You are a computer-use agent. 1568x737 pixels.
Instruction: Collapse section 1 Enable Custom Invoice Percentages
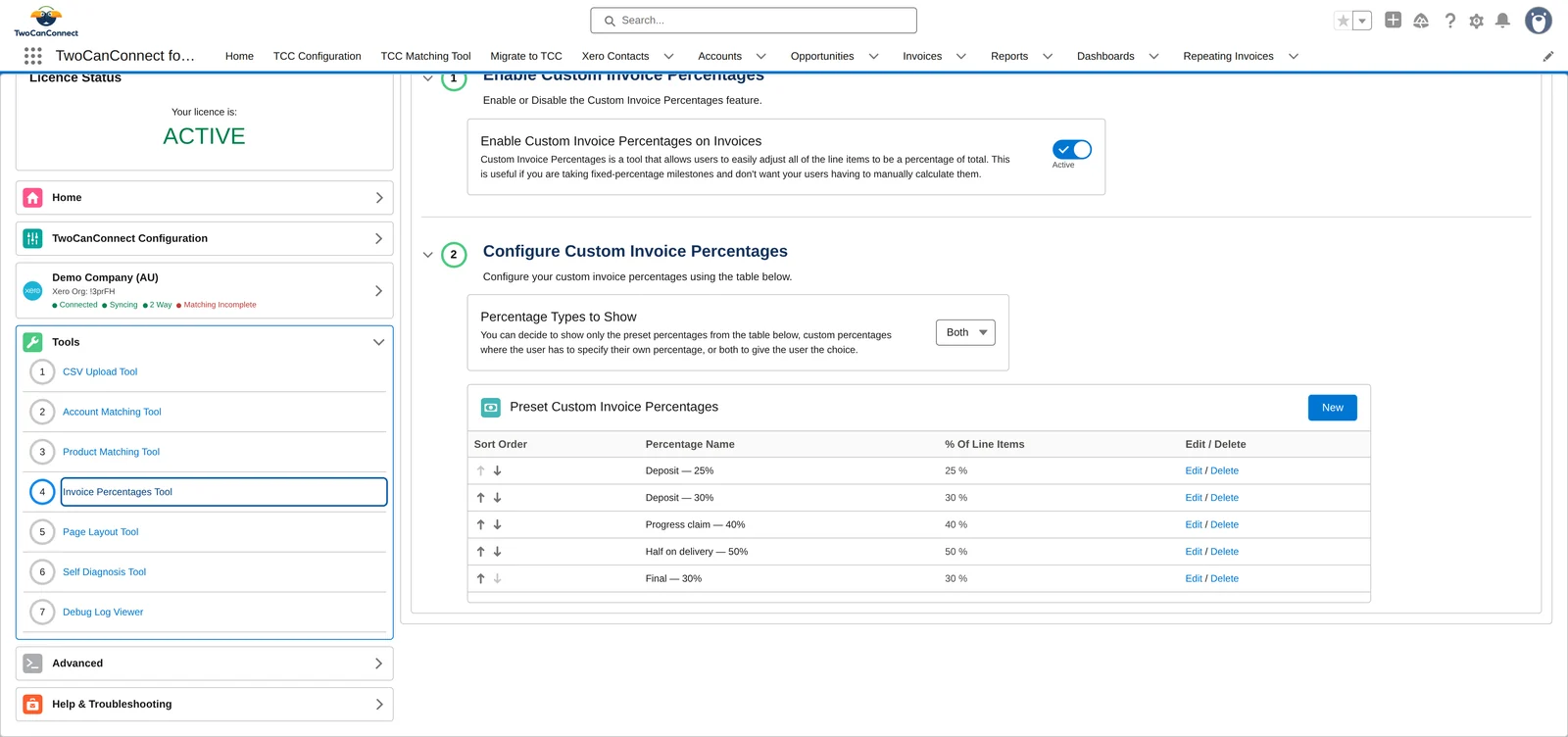[x=428, y=78]
